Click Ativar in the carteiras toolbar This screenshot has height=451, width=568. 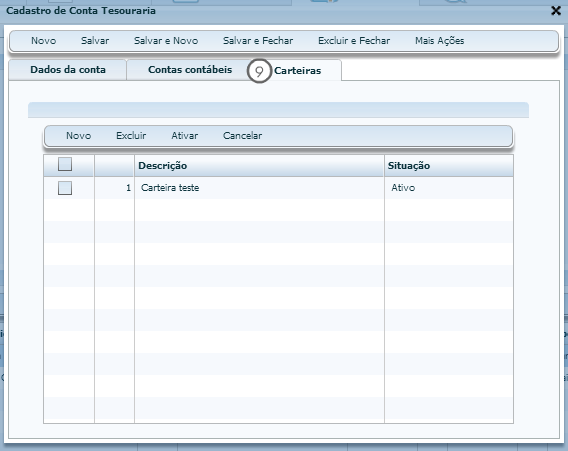click(184, 135)
